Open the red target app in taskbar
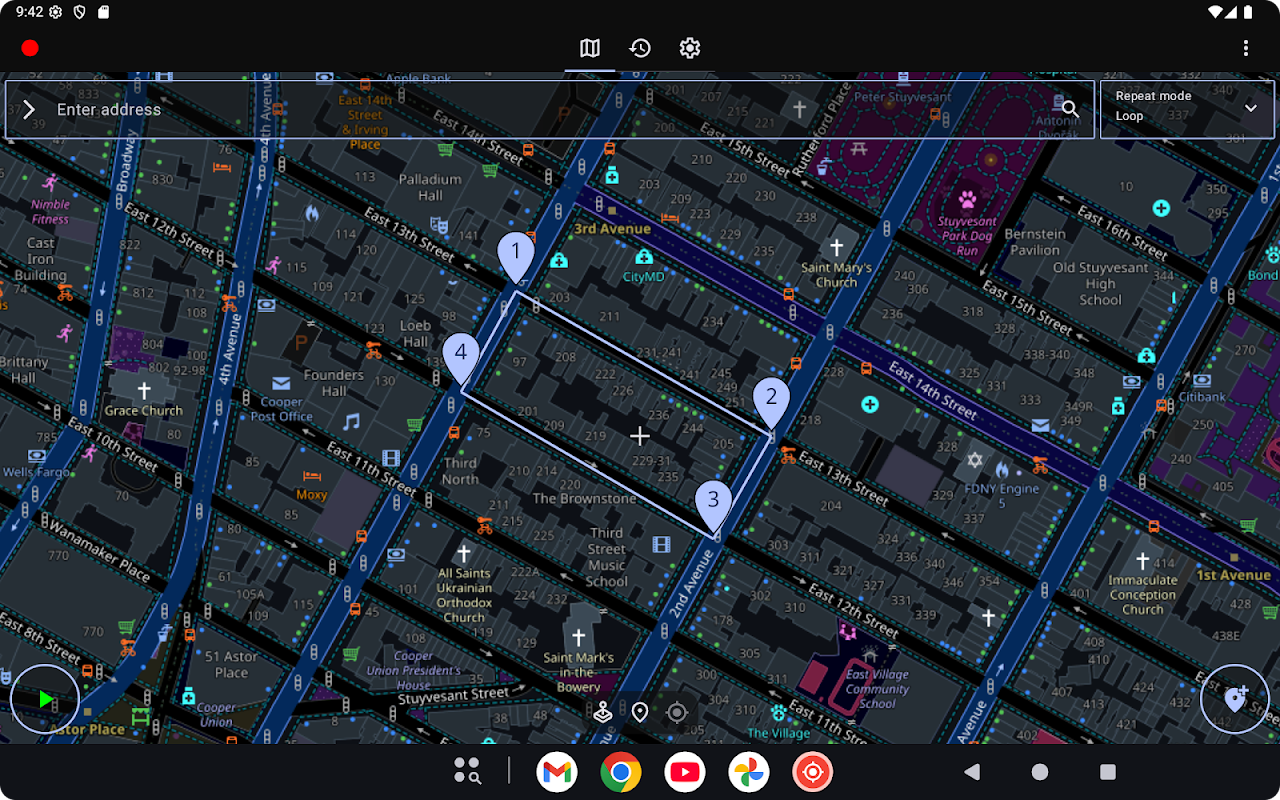This screenshot has width=1280, height=800. 813,772
